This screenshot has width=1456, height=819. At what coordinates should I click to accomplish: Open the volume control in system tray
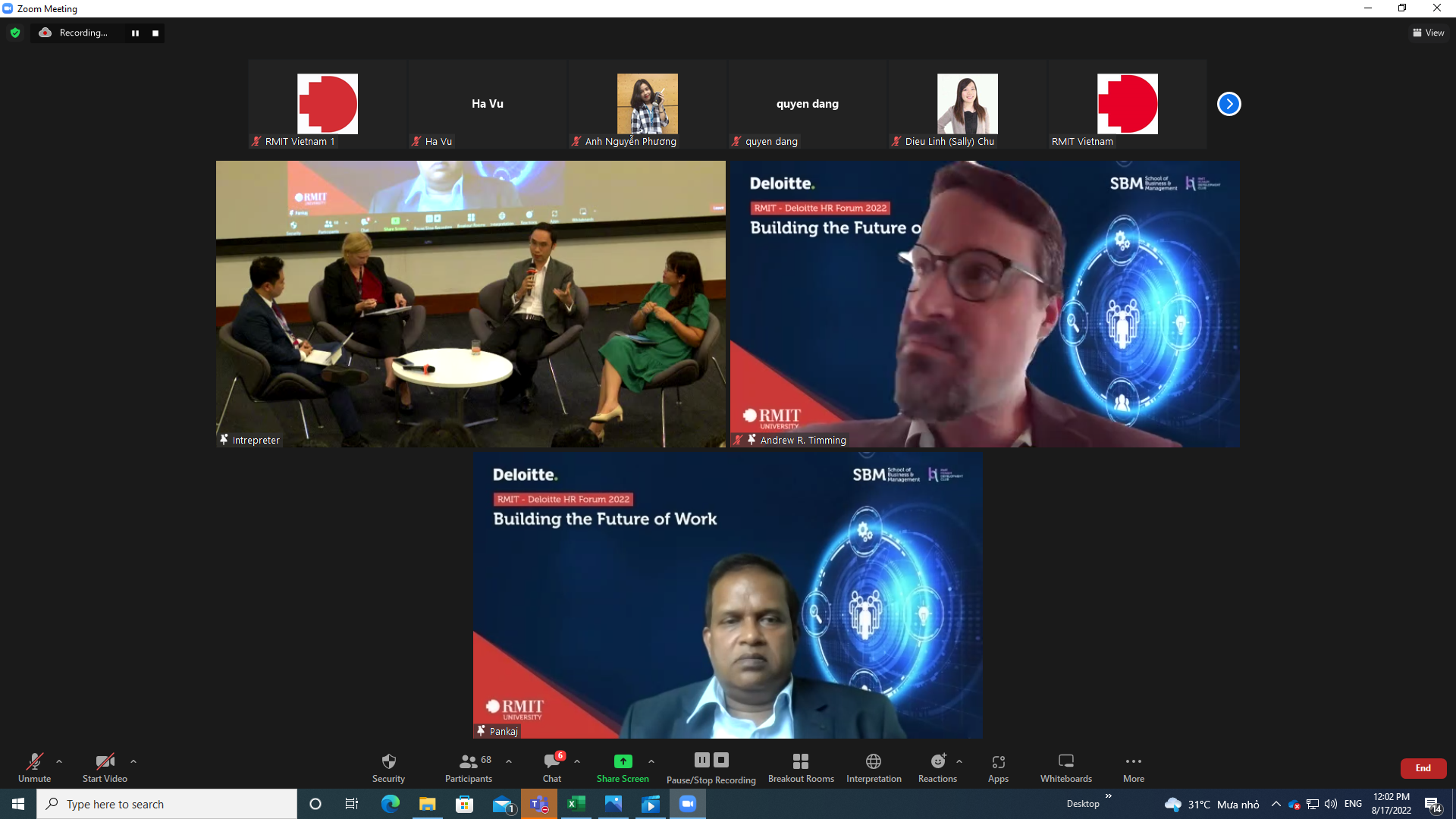point(1331,804)
